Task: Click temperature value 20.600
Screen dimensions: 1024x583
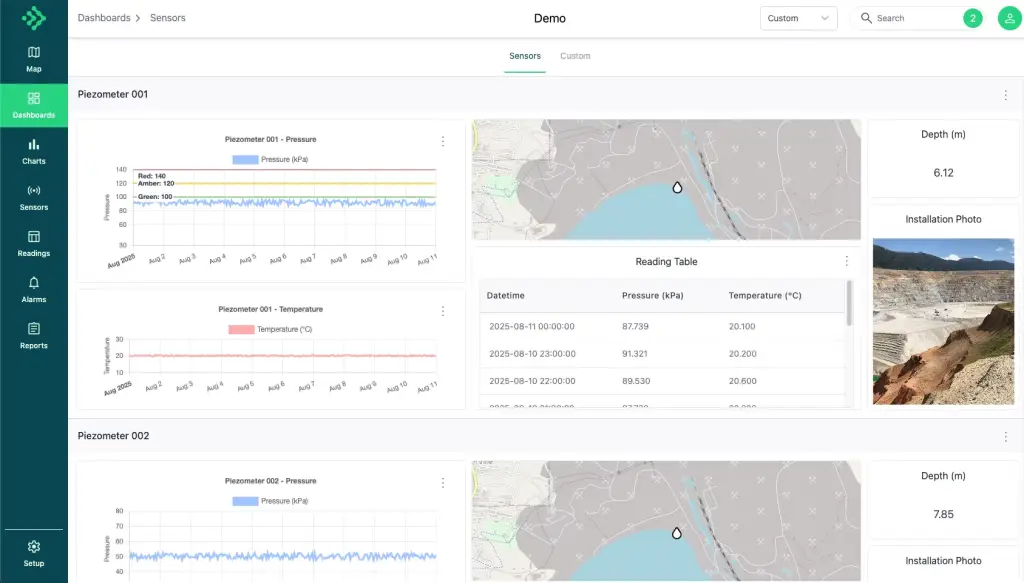Action: coord(743,381)
